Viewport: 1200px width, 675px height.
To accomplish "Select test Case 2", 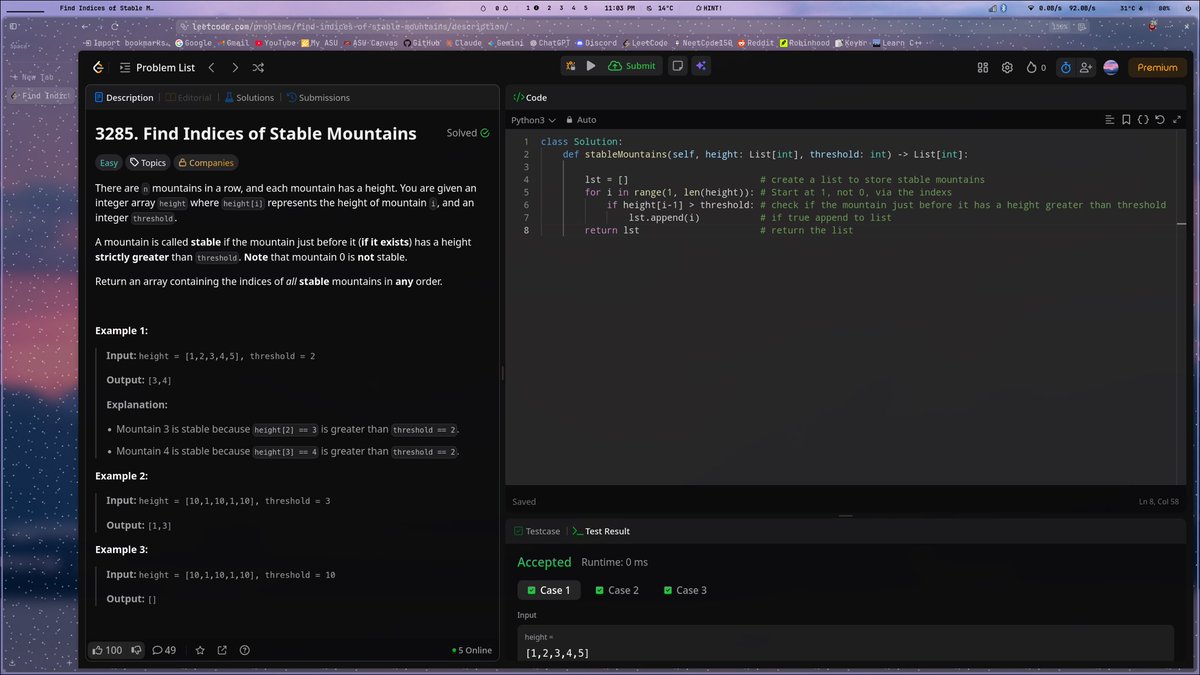I will point(616,590).
